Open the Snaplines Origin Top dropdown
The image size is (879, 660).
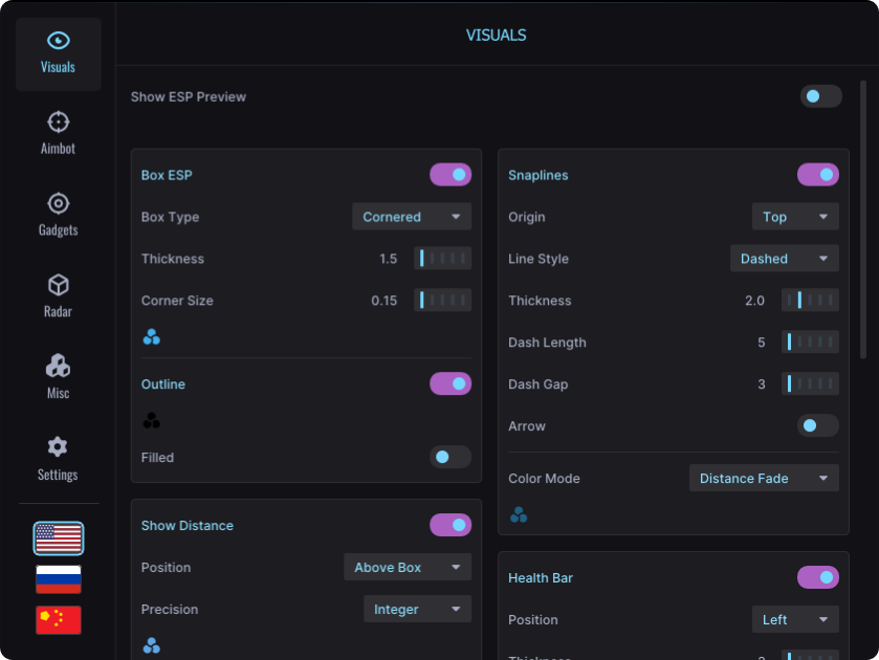pos(795,216)
